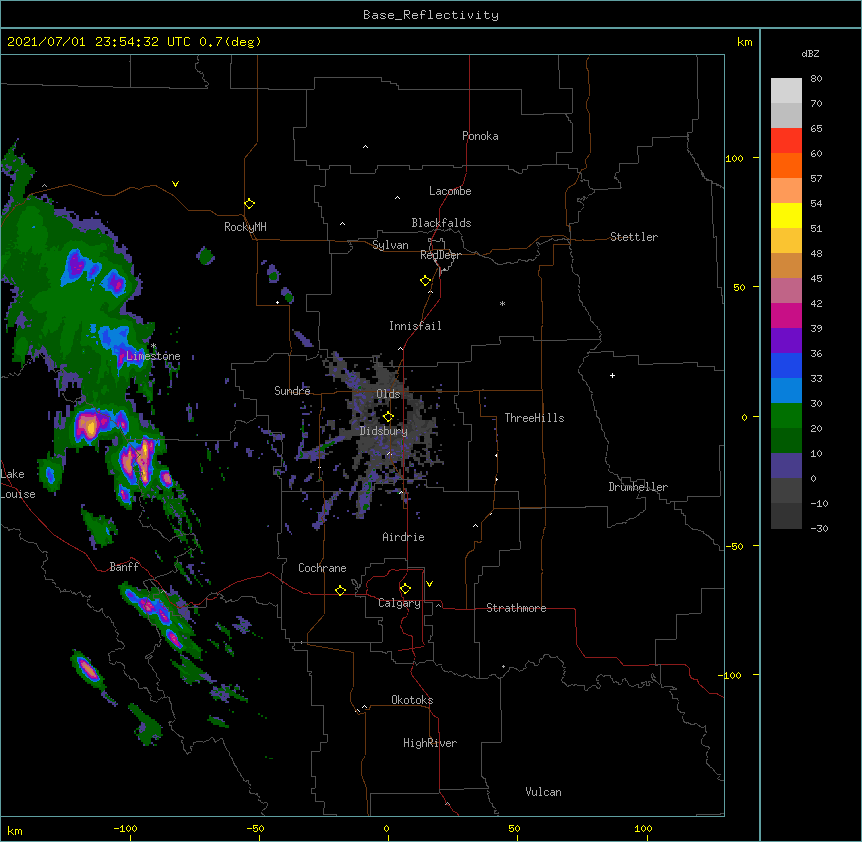Click the Innisfail city label
The width and height of the screenshot is (862, 842).
pyautogui.click(x=415, y=326)
